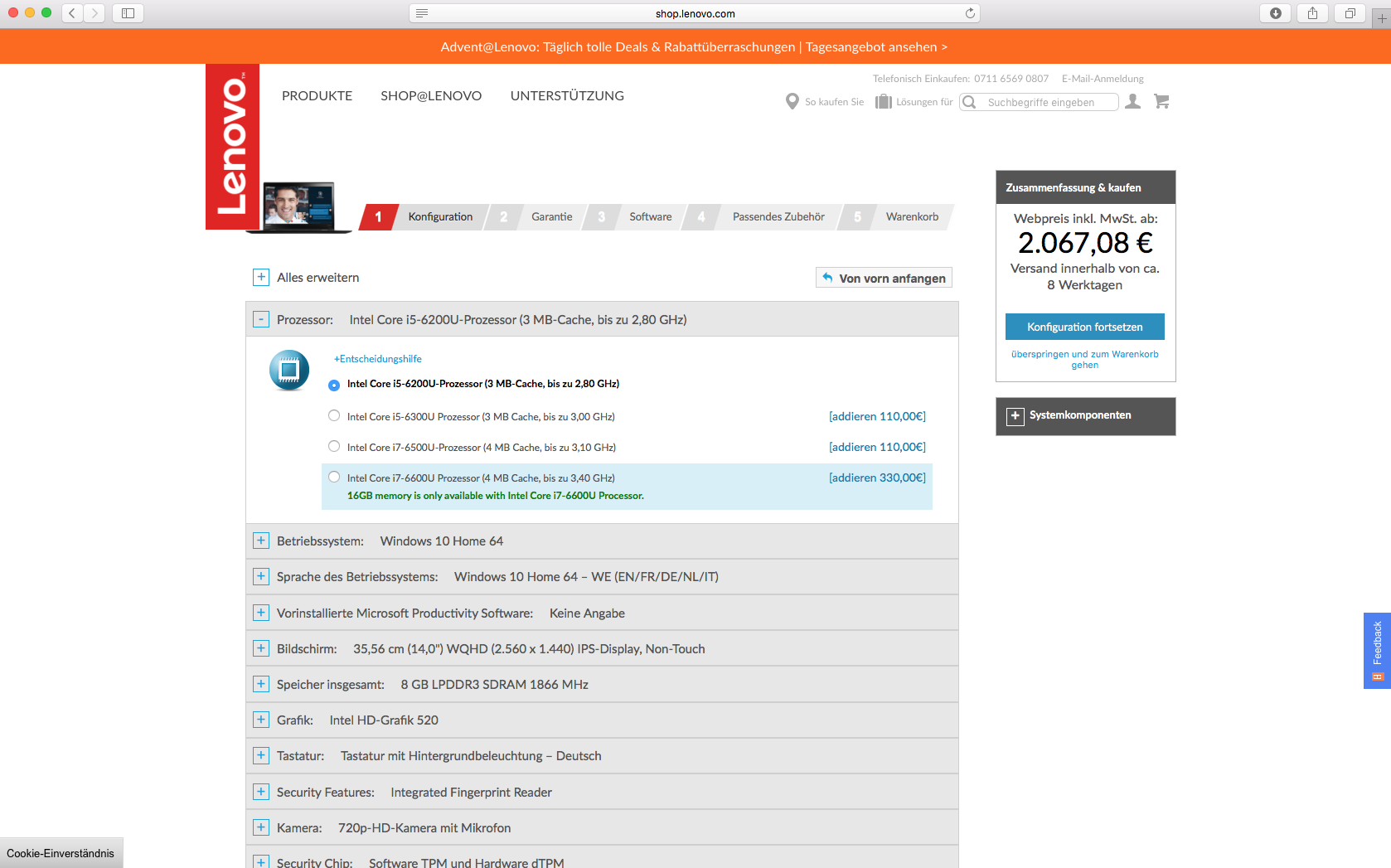
Task: Expand all sections with Alles erweitern
Action: tap(261, 277)
